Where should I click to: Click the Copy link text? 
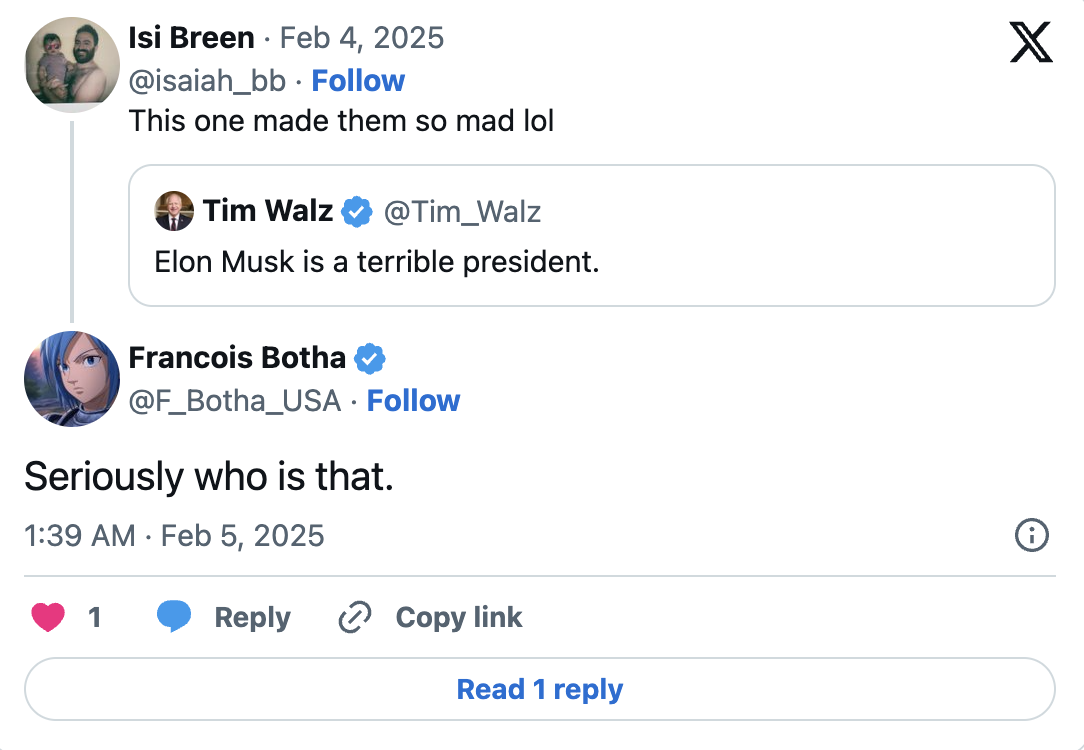459,618
